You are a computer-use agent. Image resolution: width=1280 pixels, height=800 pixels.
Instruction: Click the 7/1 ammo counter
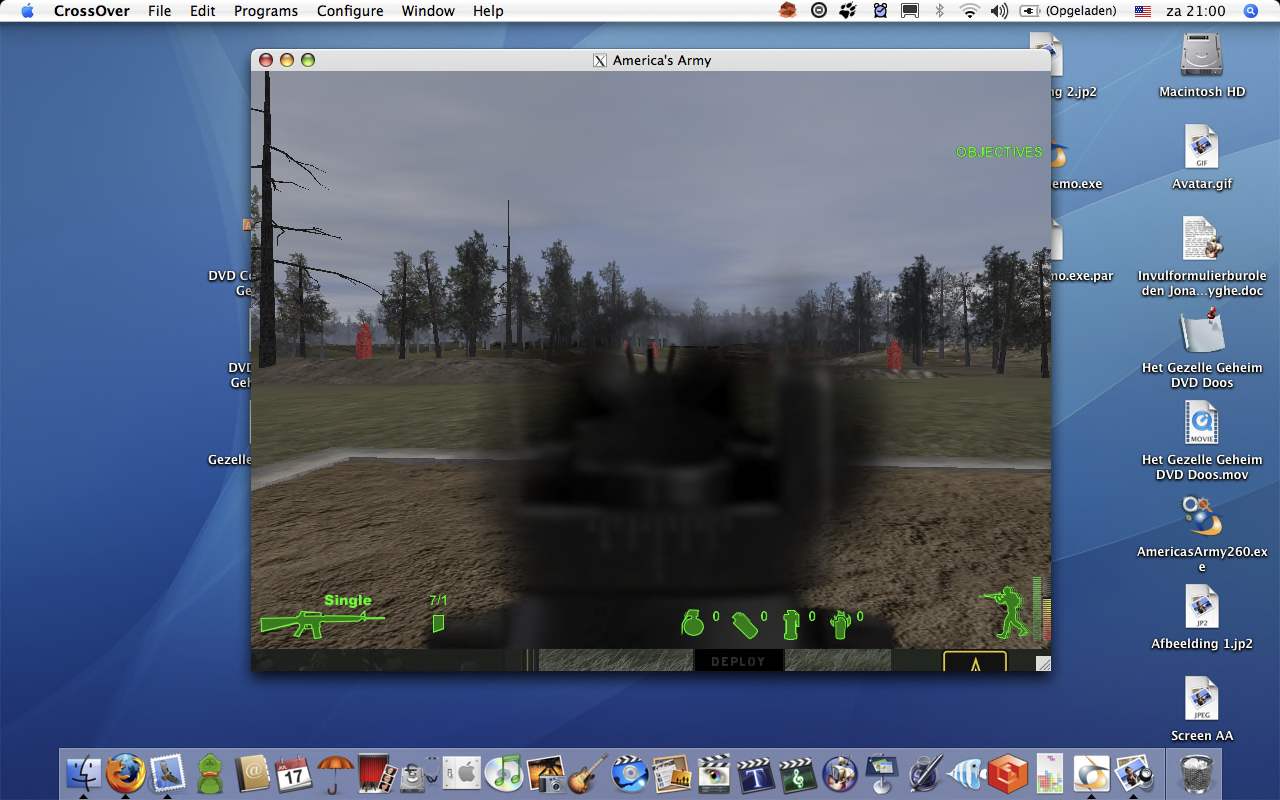click(x=438, y=600)
